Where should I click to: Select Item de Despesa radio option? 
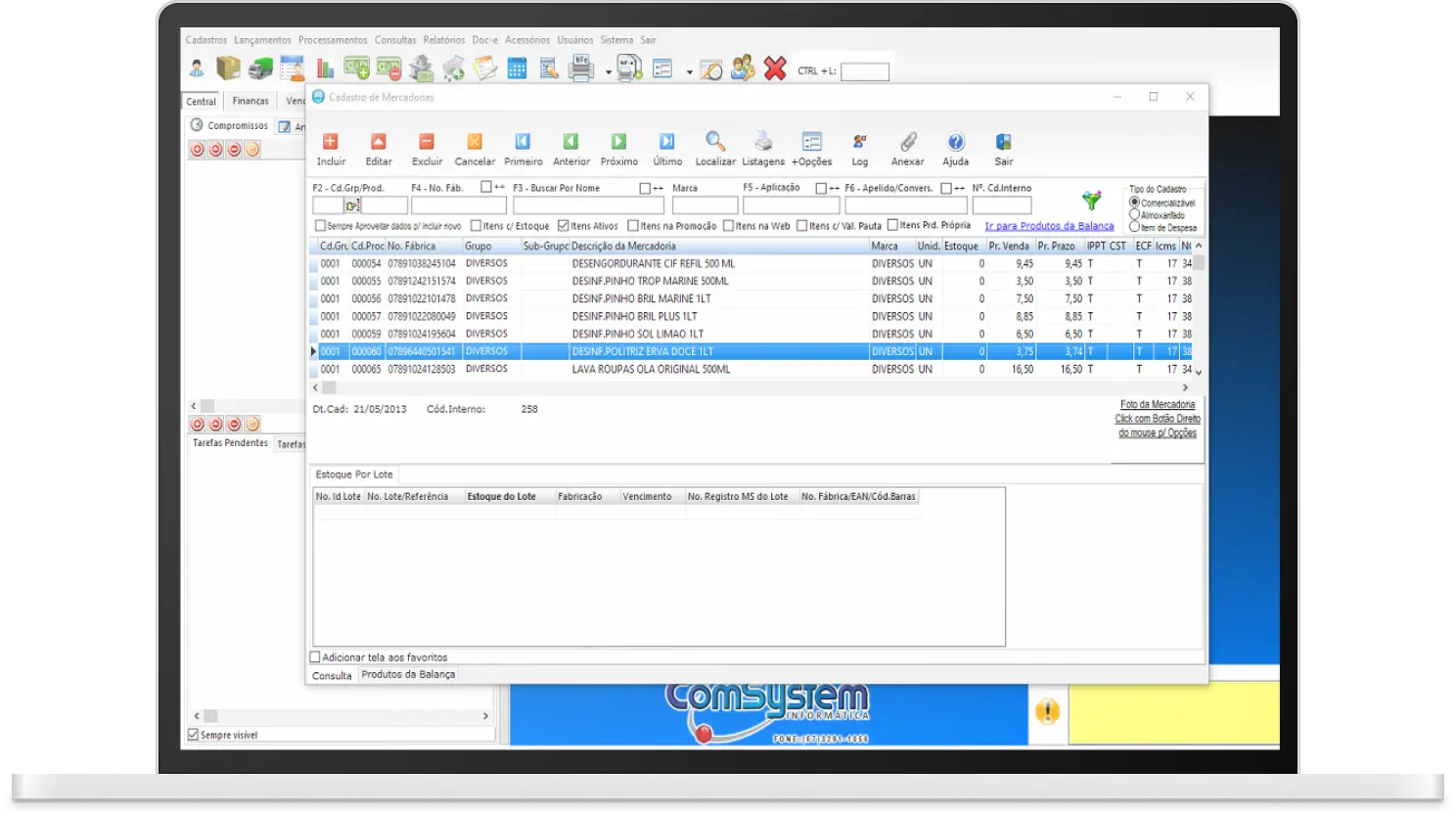click(1134, 226)
